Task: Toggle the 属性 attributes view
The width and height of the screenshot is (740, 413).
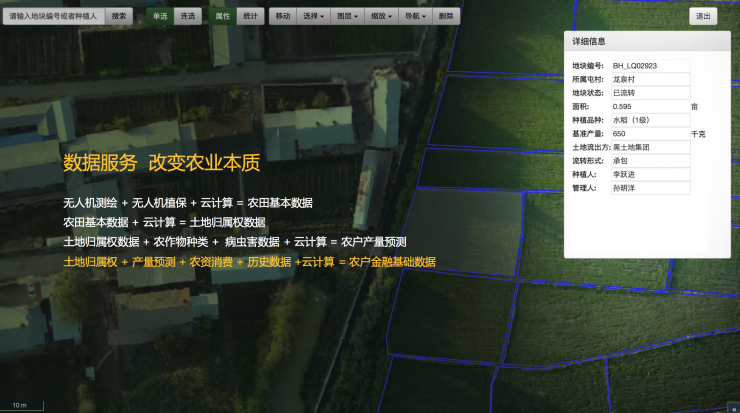Action: pyautogui.click(x=223, y=16)
